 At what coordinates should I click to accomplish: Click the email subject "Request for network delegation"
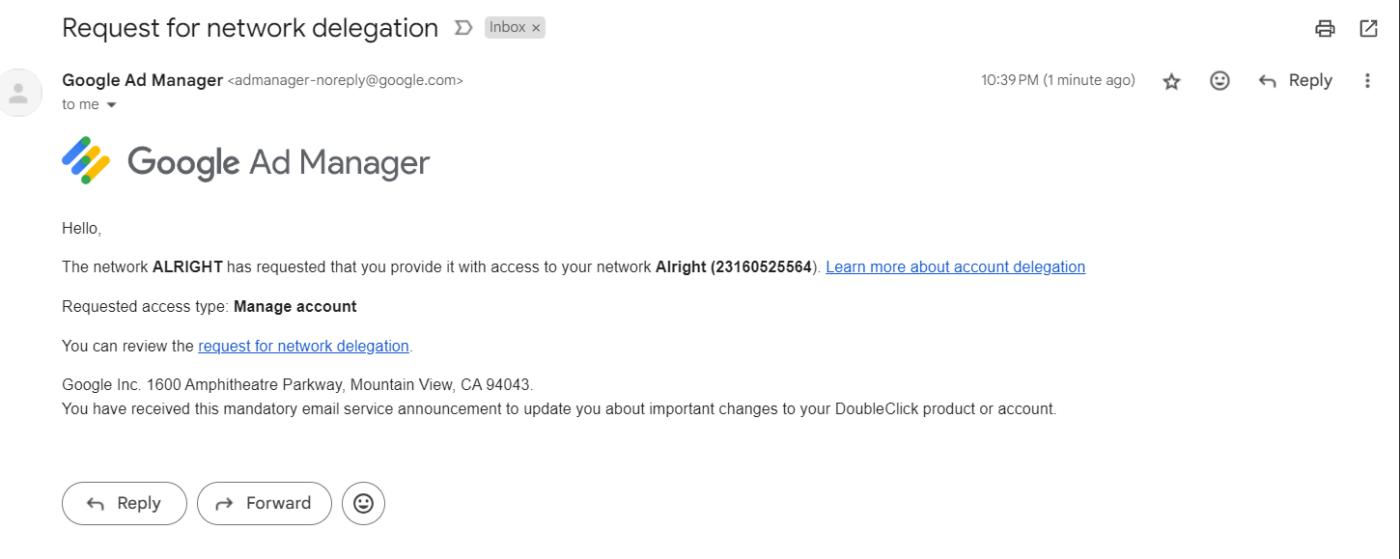coord(250,28)
